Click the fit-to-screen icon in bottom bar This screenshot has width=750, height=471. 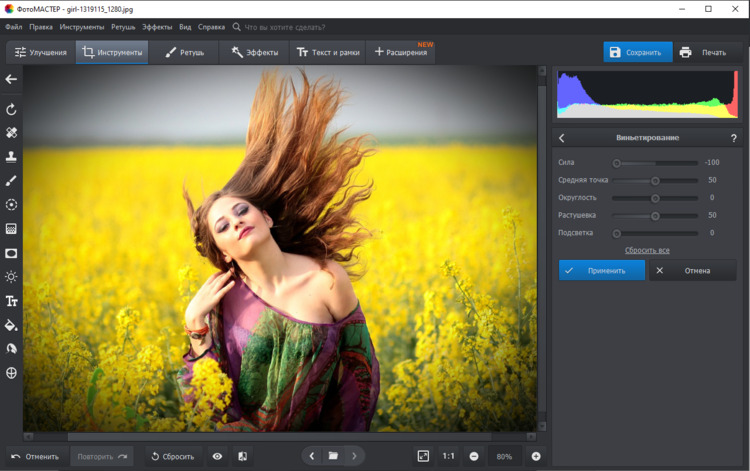pyautogui.click(x=423, y=456)
